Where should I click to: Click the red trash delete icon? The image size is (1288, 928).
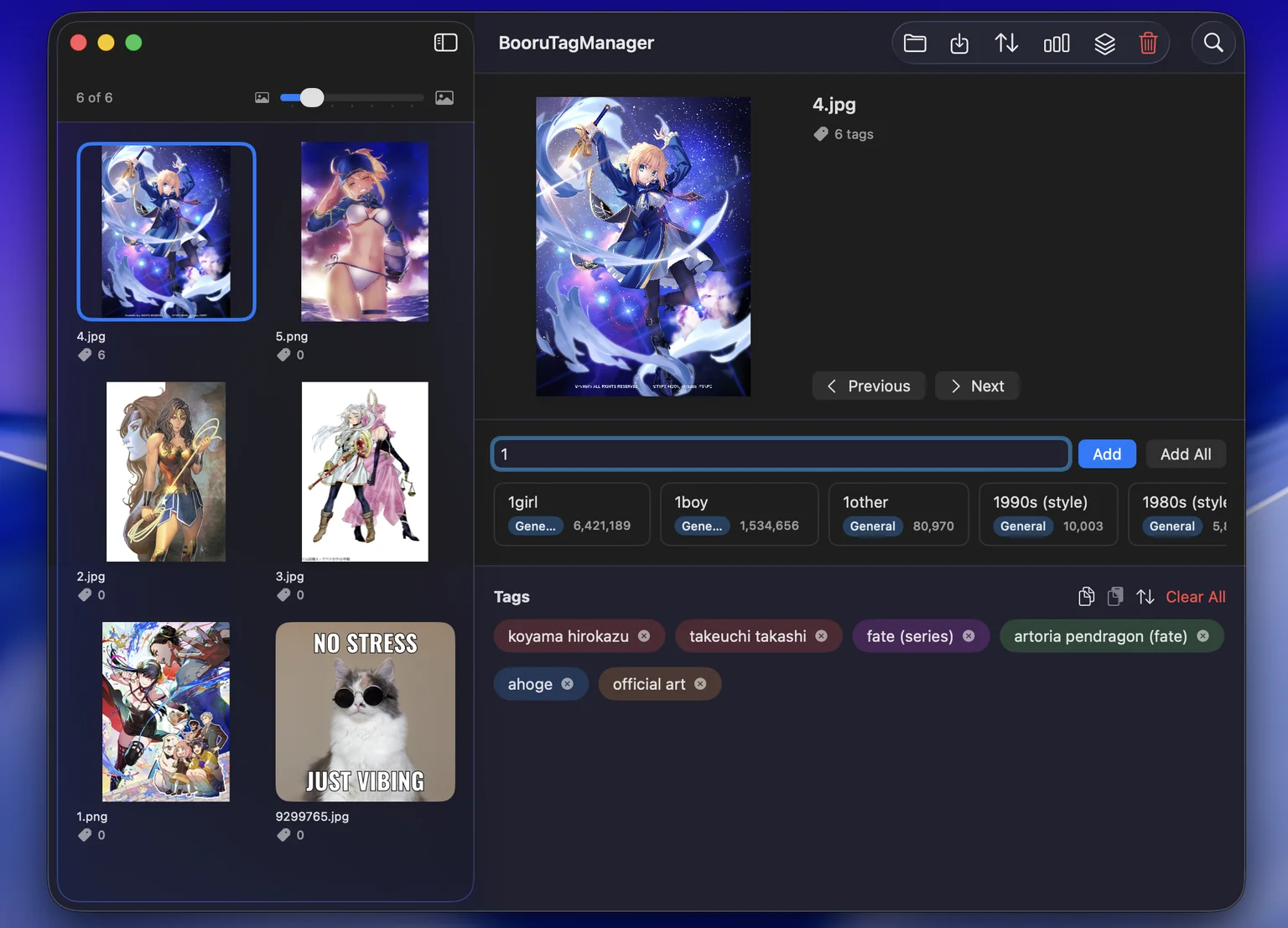coord(1148,43)
